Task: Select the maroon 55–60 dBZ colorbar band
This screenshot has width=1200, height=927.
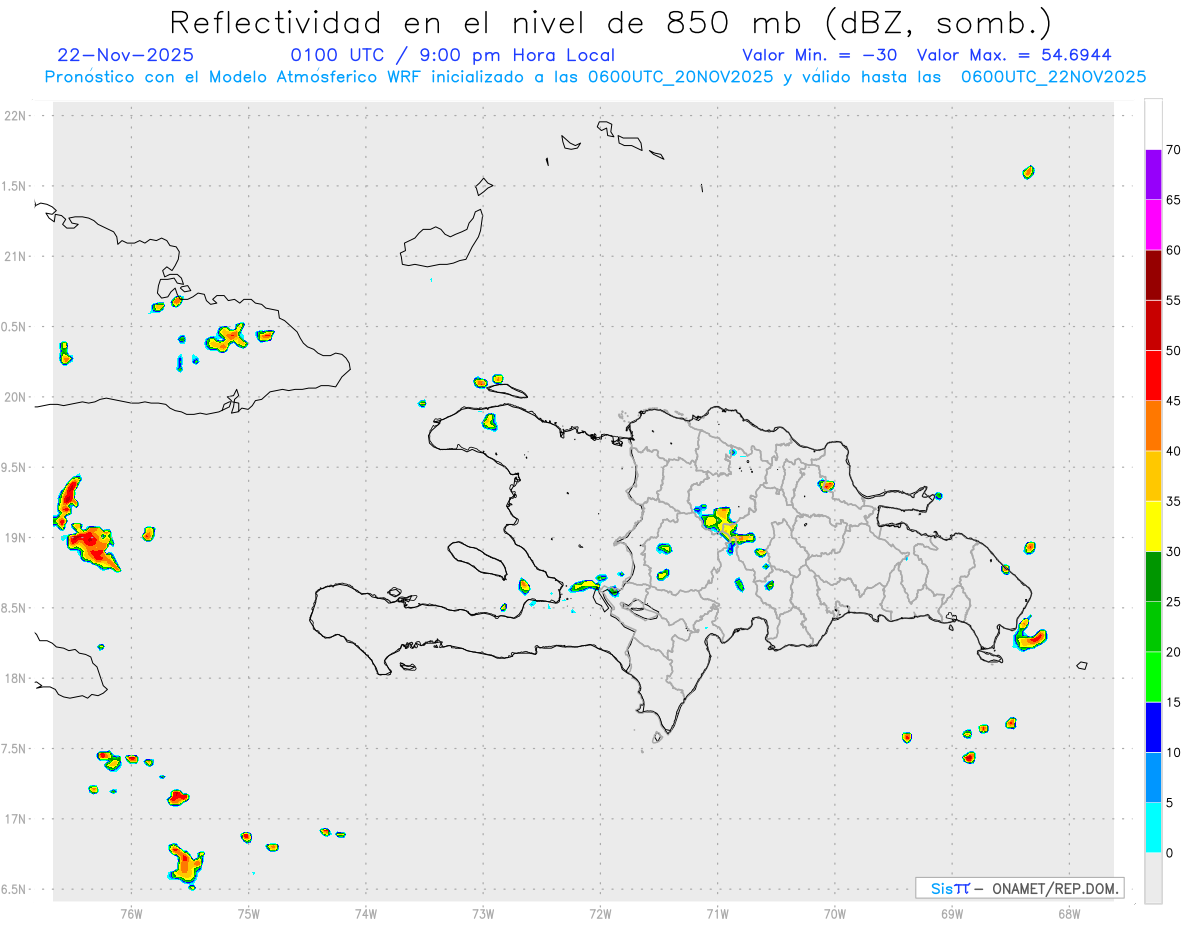Action: (x=1153, y=275)
